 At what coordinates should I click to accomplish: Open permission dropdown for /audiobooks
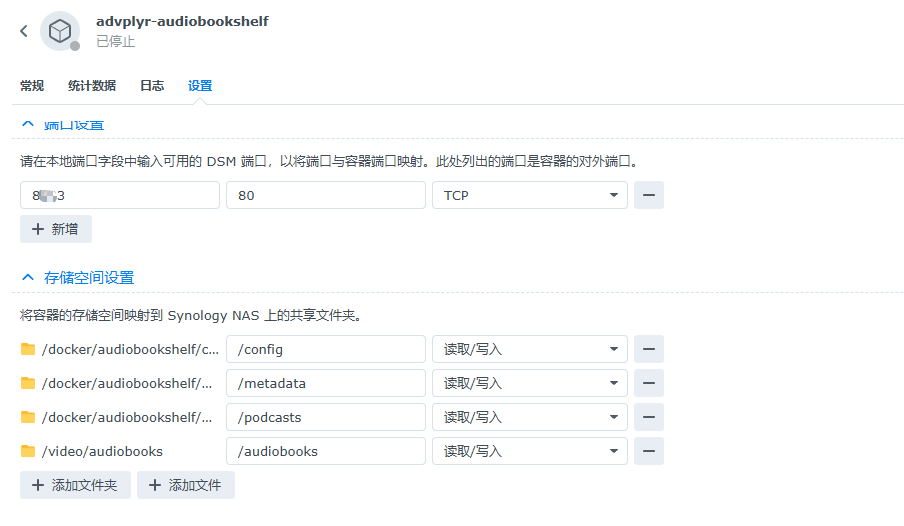[530, 451]
